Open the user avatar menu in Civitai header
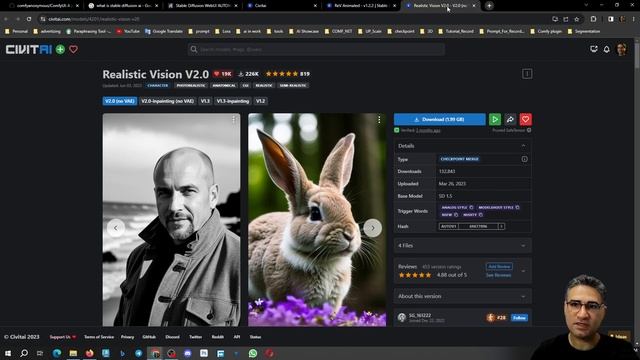The height and width of the screenshot is (360, 640). [622, 49]
